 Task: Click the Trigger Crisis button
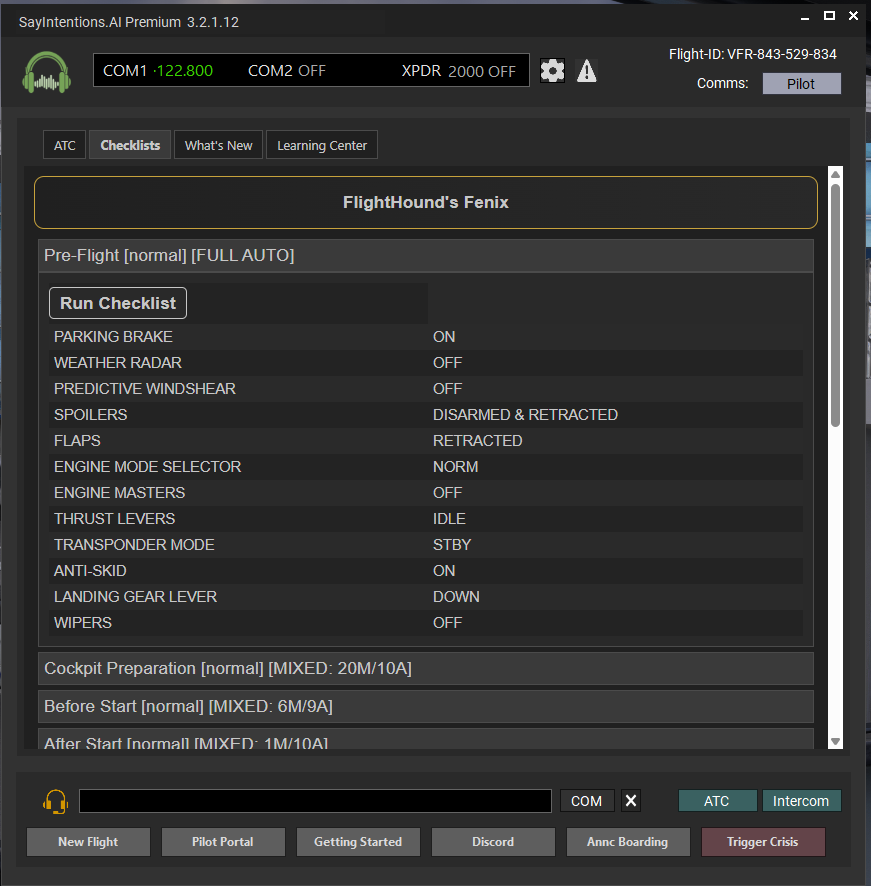pos(763,842)
